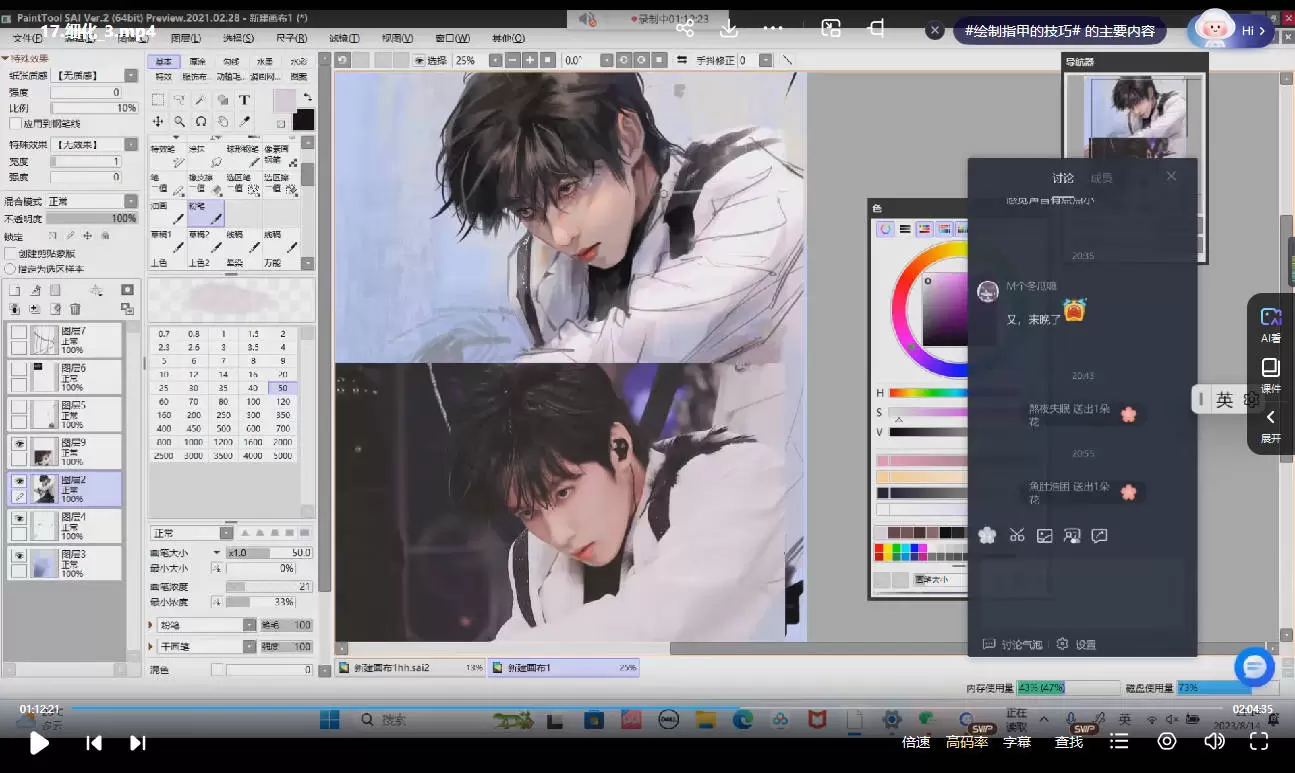Toggle visibility of 图层2

pyautogui.click(x=18, y=480)
